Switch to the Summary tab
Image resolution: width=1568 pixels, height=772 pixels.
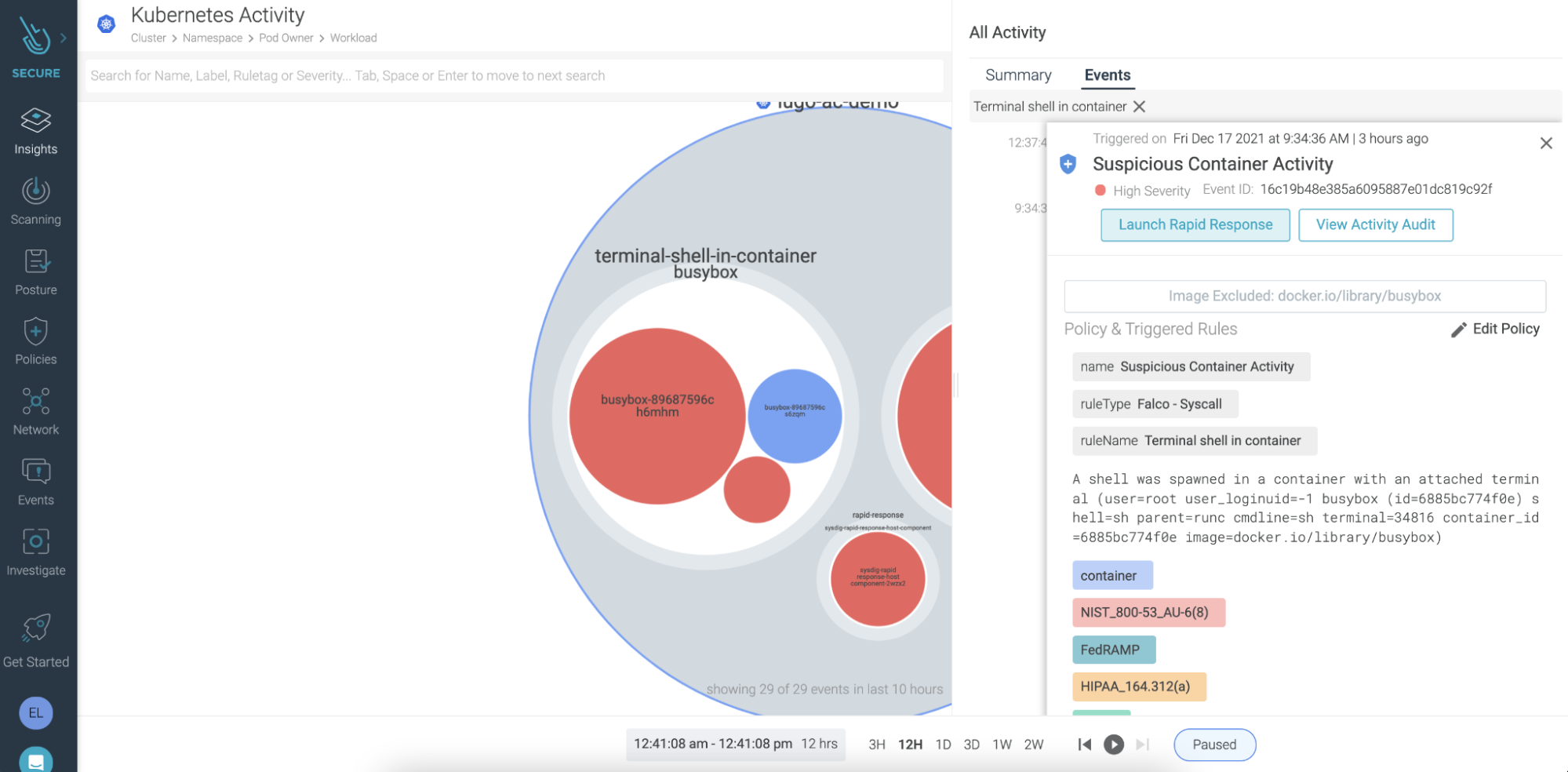click(1018, 75)
